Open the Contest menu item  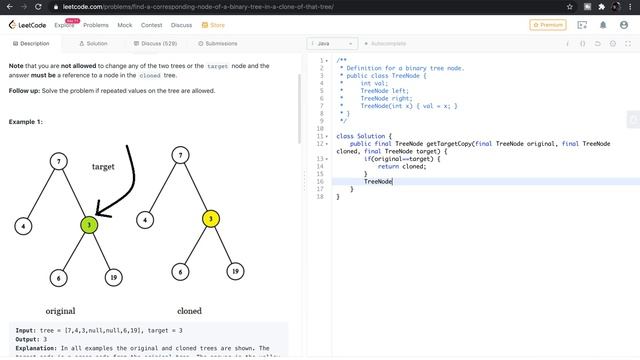point(151,25)
